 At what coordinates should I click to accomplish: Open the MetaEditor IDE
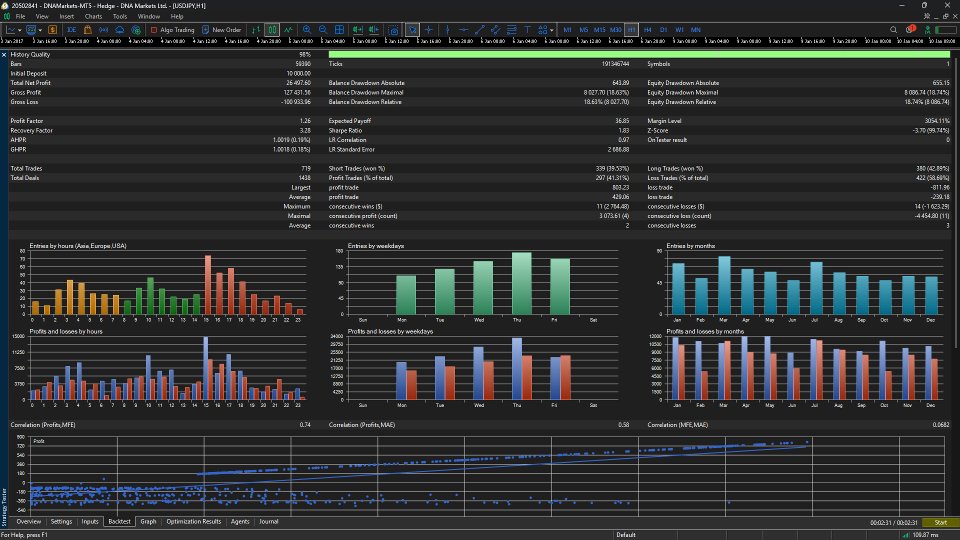72,29
